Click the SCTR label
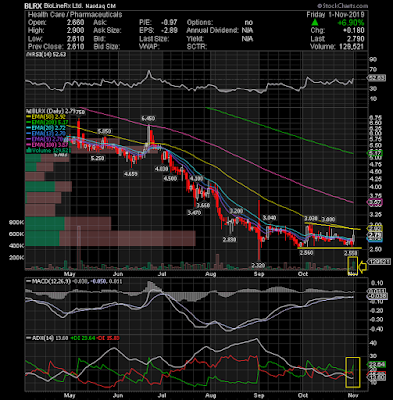 pyautogui.click(x=197, y=47)
